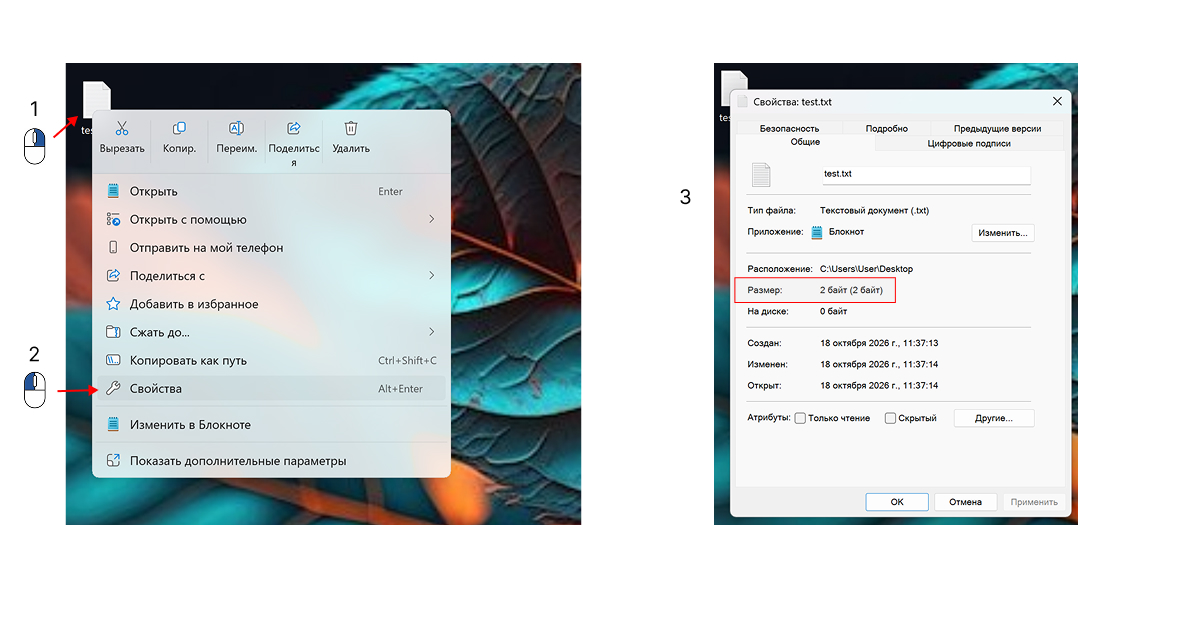
Task: Click the Поделиться share icon in top row
Action: pos(294,128)
